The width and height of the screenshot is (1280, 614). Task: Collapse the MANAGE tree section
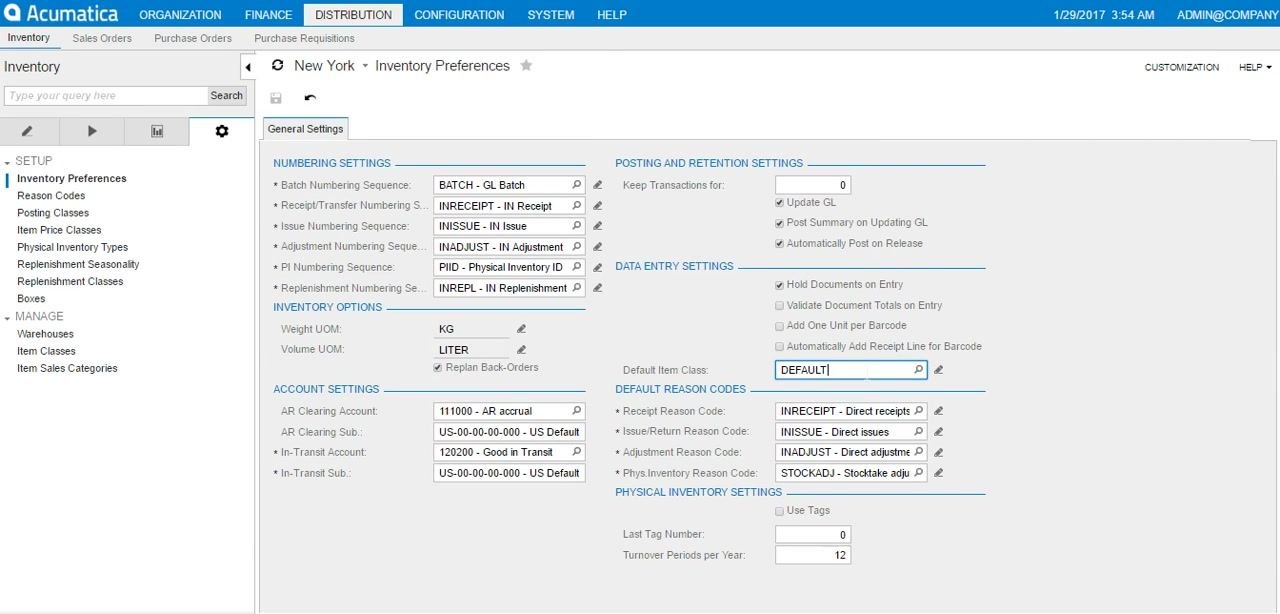[x=7, y=318]
